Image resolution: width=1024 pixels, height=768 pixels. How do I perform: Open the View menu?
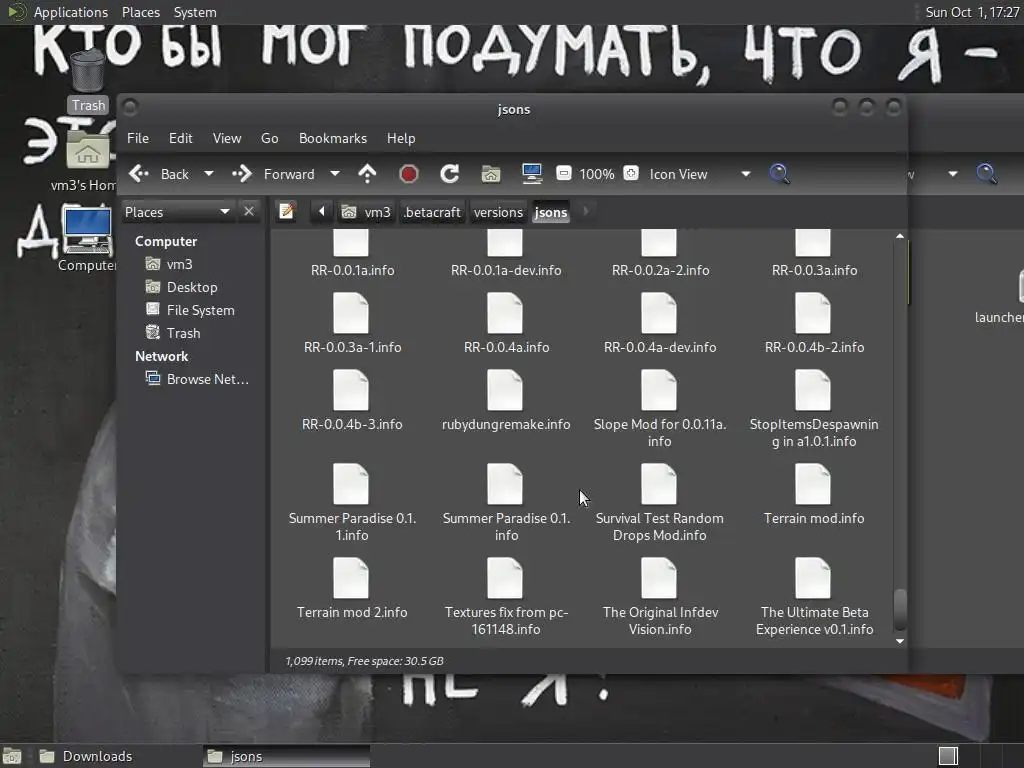(227, 138)
